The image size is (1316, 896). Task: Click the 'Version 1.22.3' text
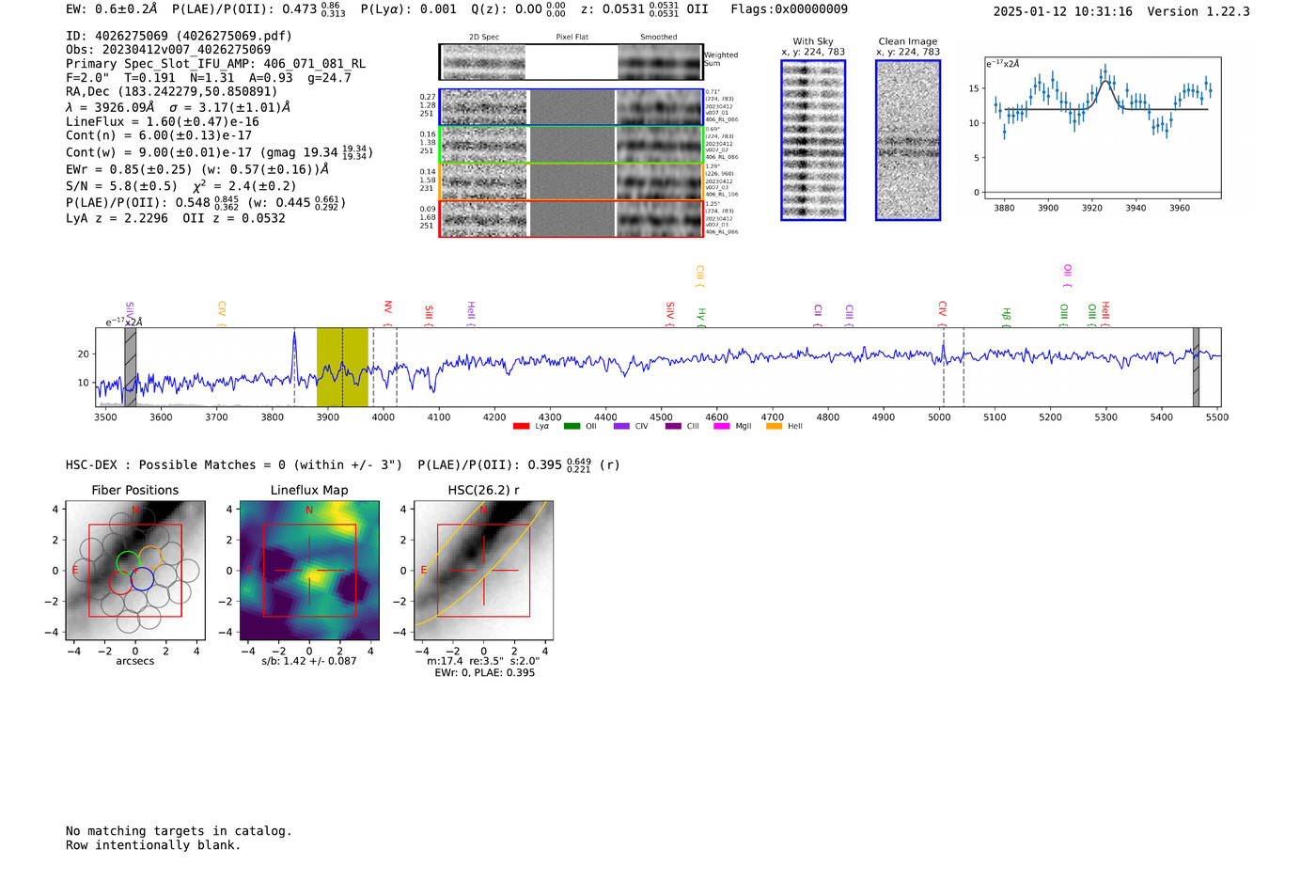[1198, 11]
